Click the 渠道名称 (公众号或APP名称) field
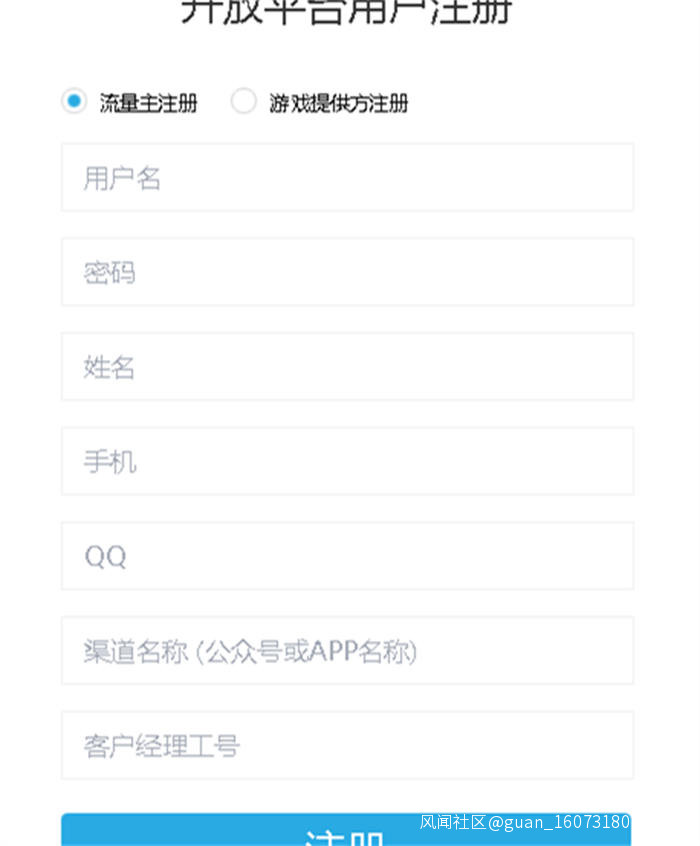700x846 pixels. (x=347, y=651)
